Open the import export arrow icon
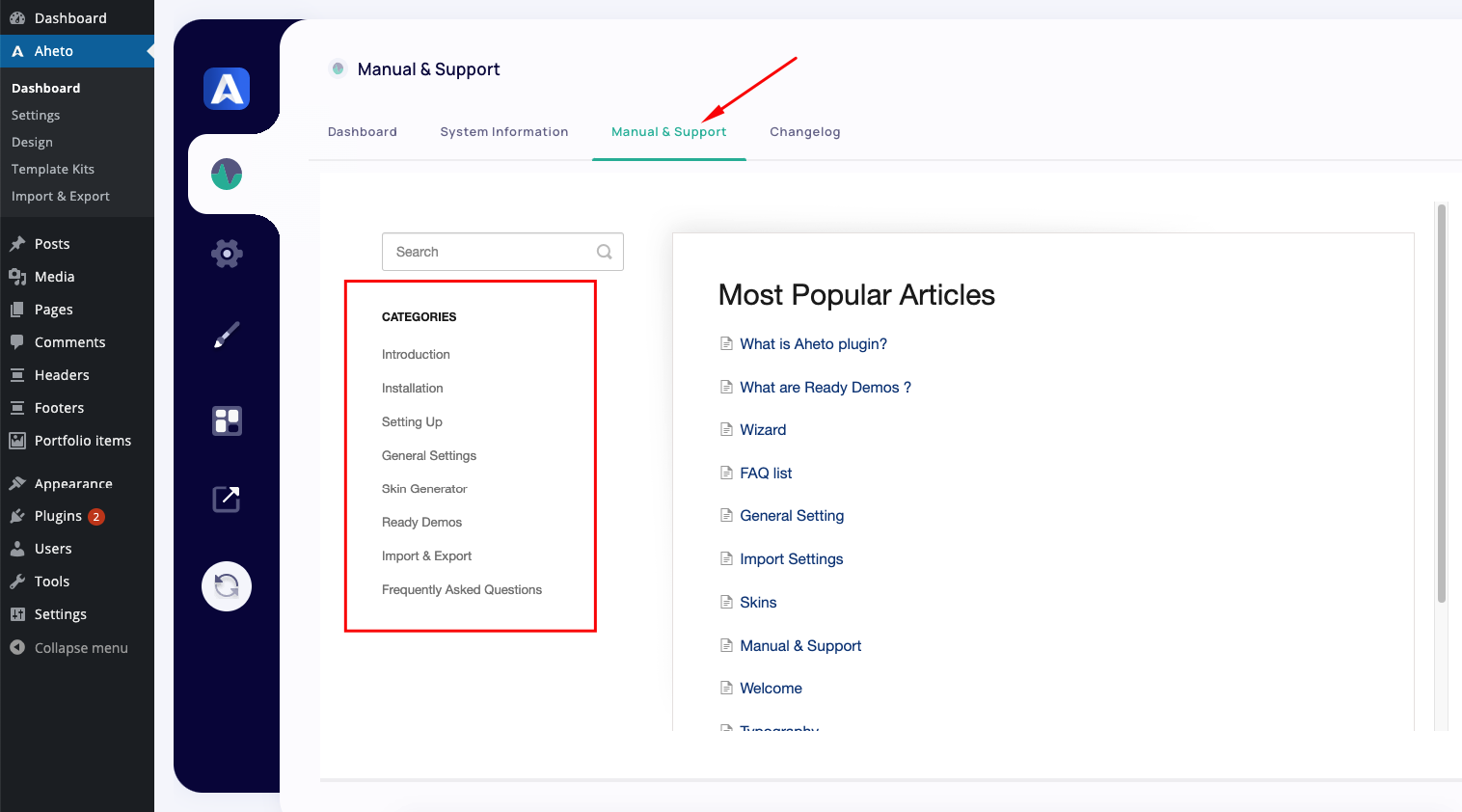 tap(227, 499)
